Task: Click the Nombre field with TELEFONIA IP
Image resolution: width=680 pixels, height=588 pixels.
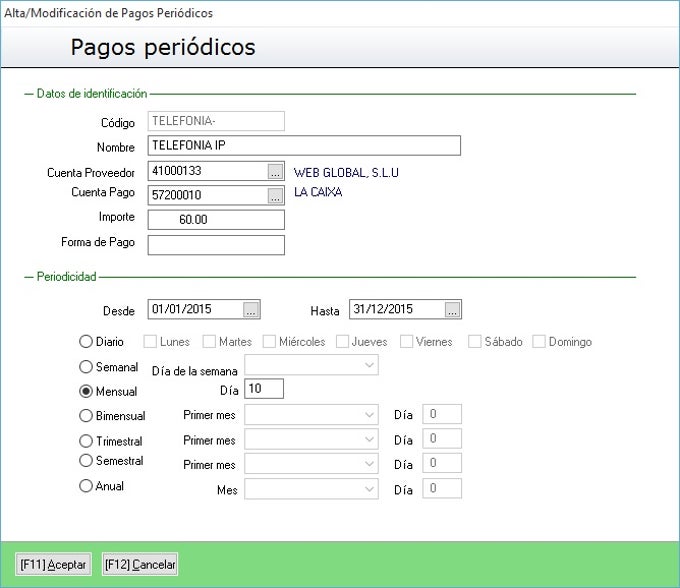Action: [x=304, y=145]
